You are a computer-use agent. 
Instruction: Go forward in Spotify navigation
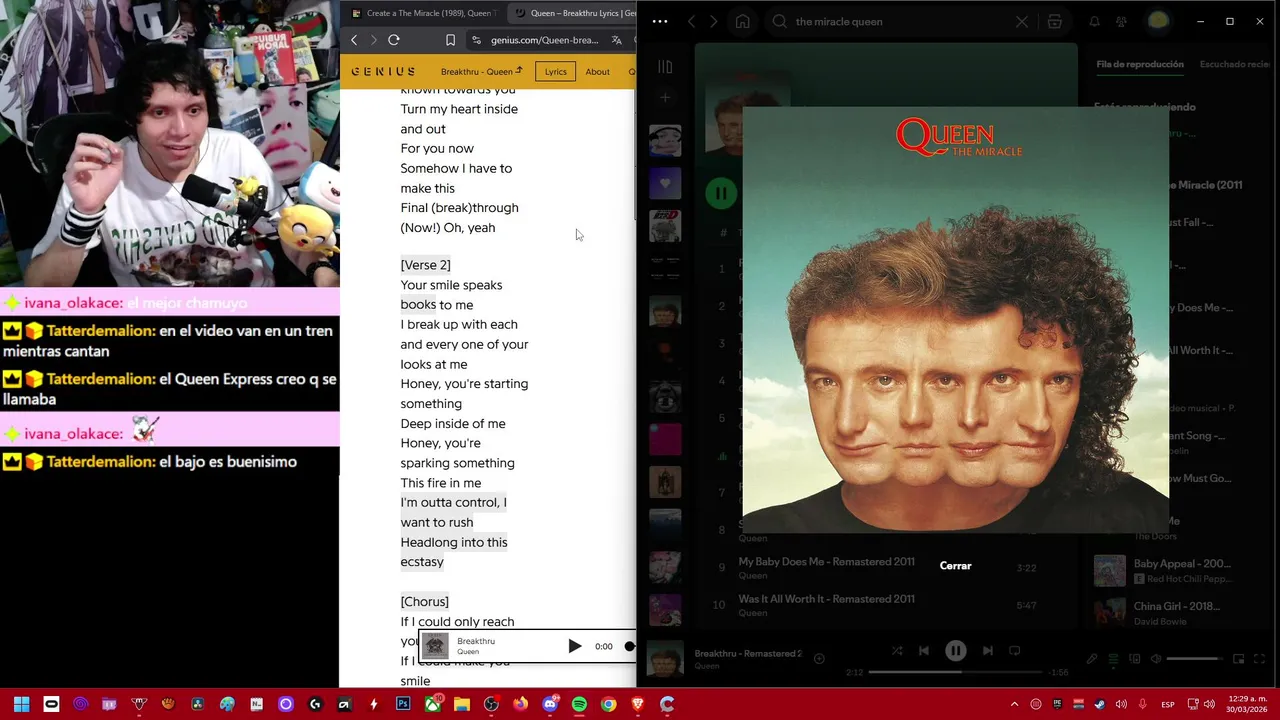pos(713,21)
